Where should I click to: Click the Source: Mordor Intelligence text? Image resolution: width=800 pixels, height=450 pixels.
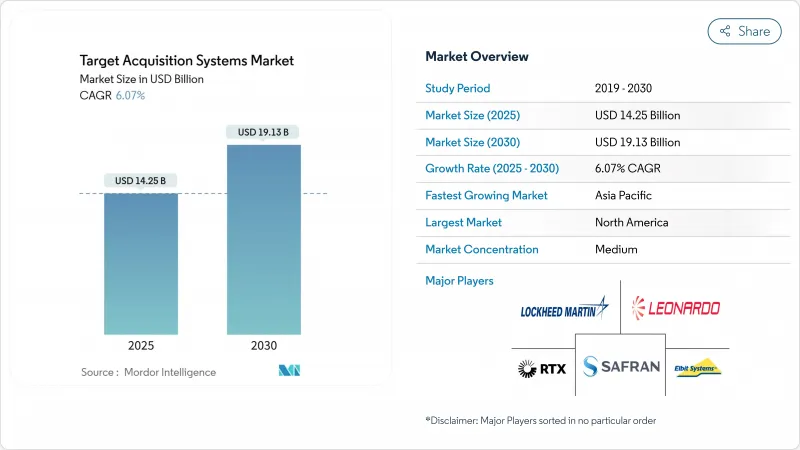pyautogui.click(x=148, y=372)
